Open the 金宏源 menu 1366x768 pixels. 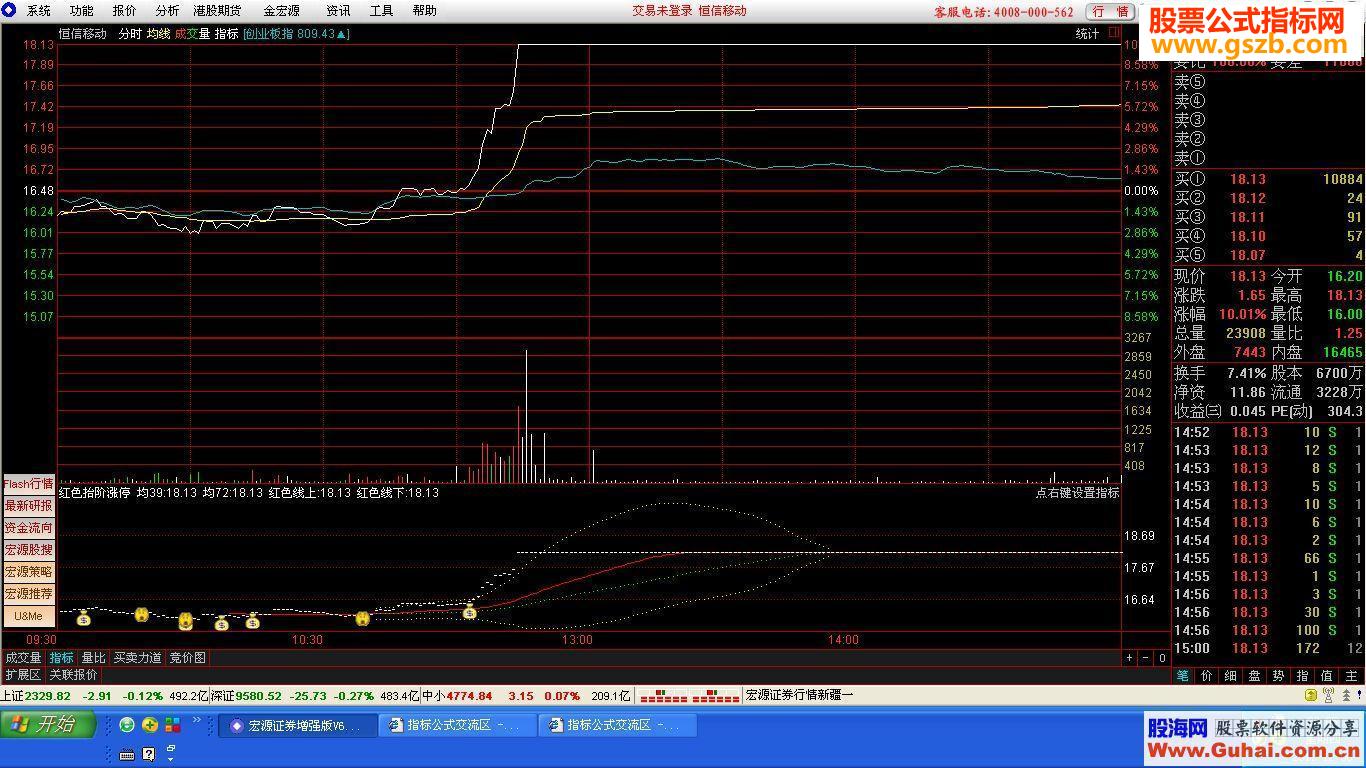click(x=281, y=11)
